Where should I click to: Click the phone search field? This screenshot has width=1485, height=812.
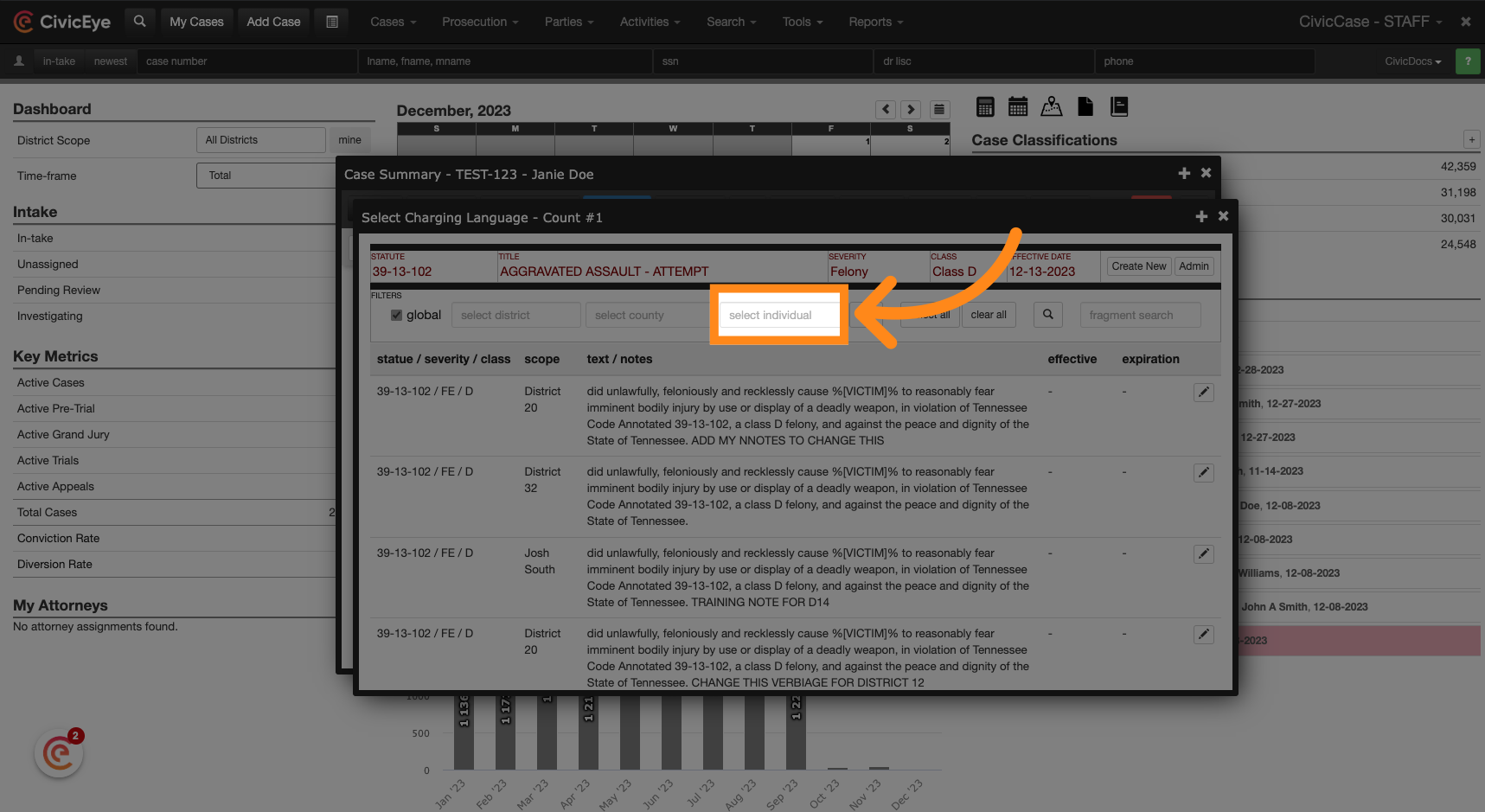[1205, 61]
